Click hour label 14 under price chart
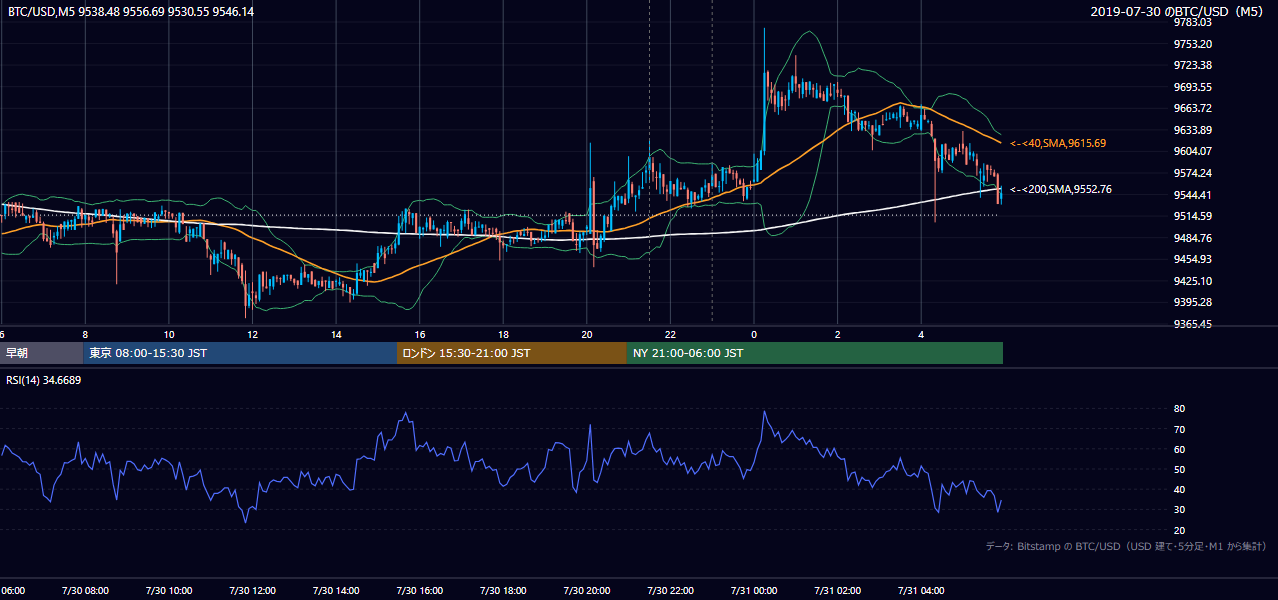The width and height of the screenshot is (1278, 600). [x=336, y=334]
